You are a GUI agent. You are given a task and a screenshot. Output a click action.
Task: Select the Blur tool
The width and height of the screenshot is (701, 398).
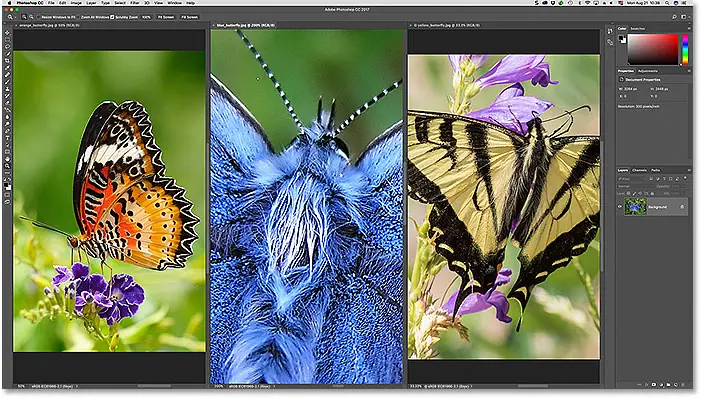8,117
